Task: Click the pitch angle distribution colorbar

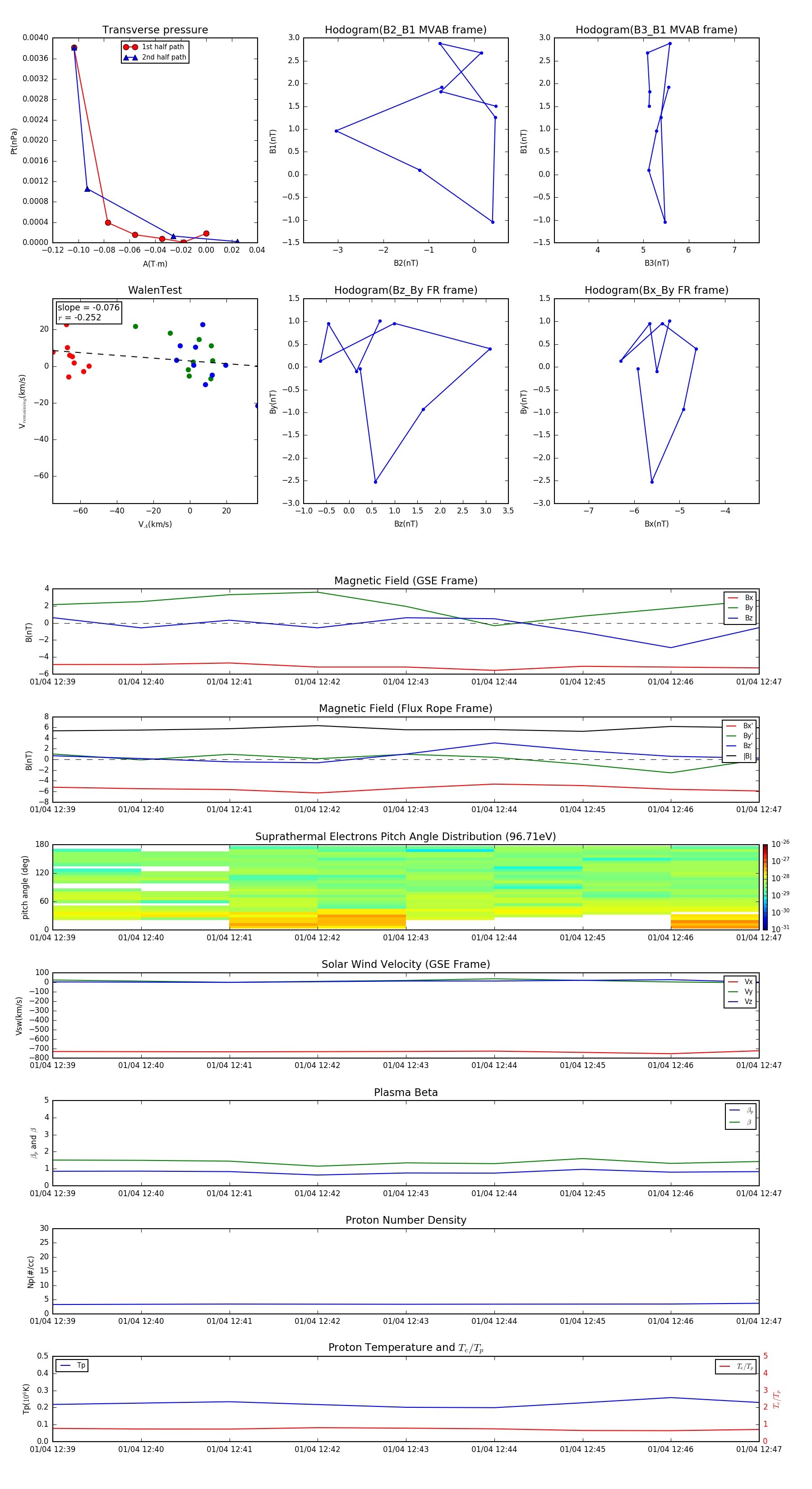Action: (x=765, y=887)
